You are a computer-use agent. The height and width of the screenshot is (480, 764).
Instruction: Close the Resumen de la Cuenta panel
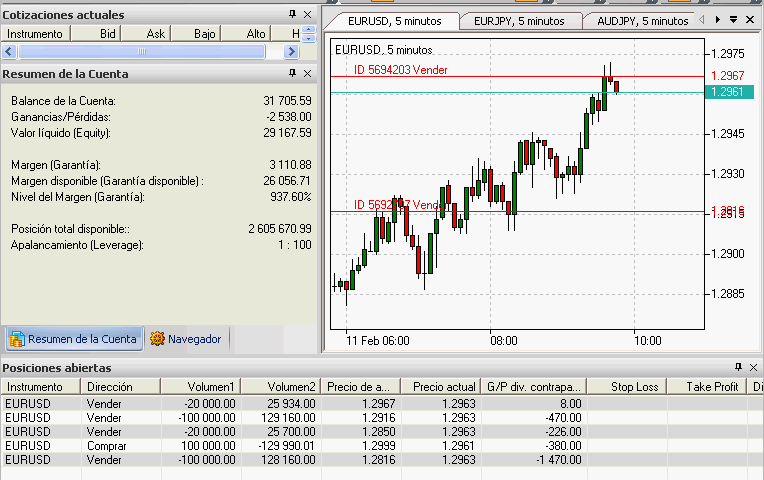point(307,74)
